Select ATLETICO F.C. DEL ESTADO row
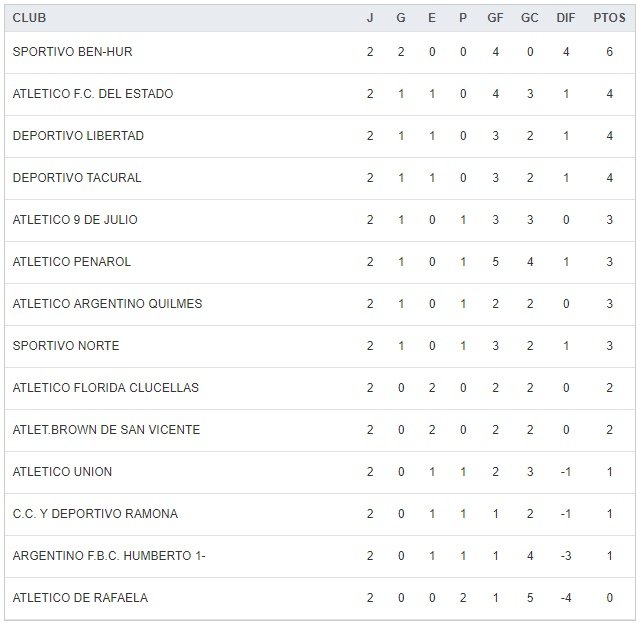The width and height of the screenshot is (640, 625). click(x=92, y=94)
